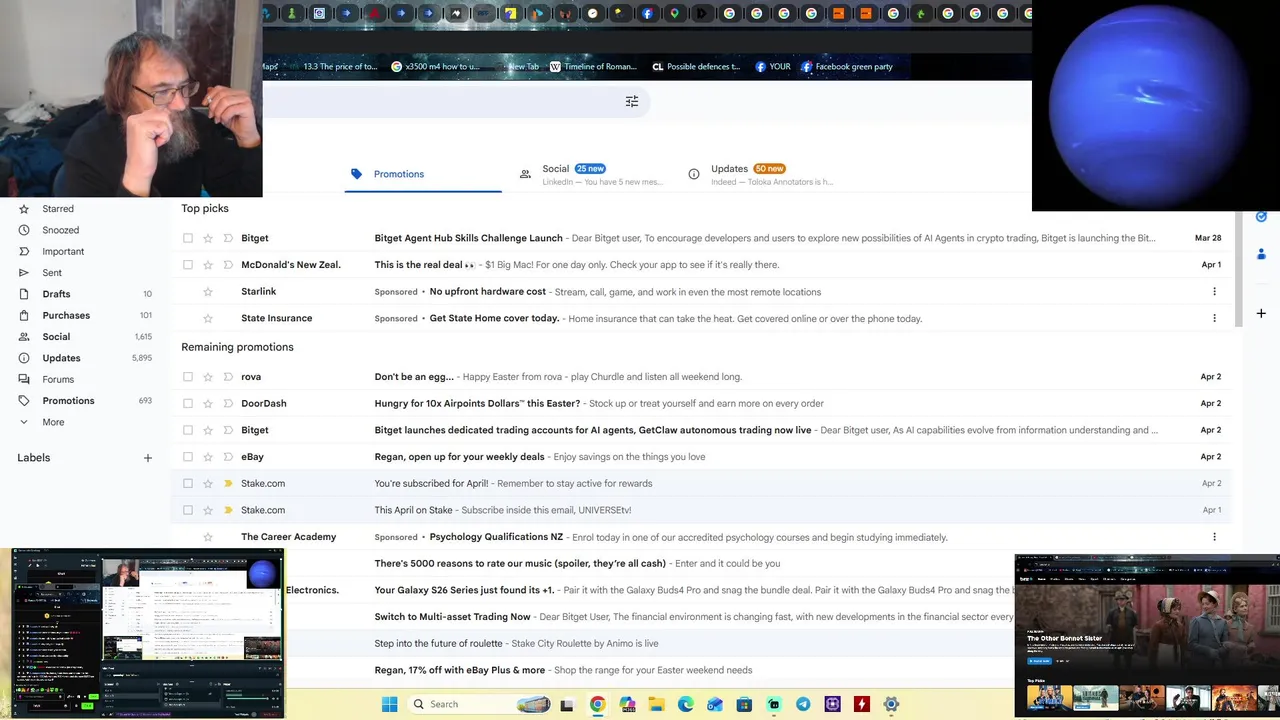This screenshot has width=1280, height=720.
Task: Open File Explorer from taskbar
Action: click(656, 704)
